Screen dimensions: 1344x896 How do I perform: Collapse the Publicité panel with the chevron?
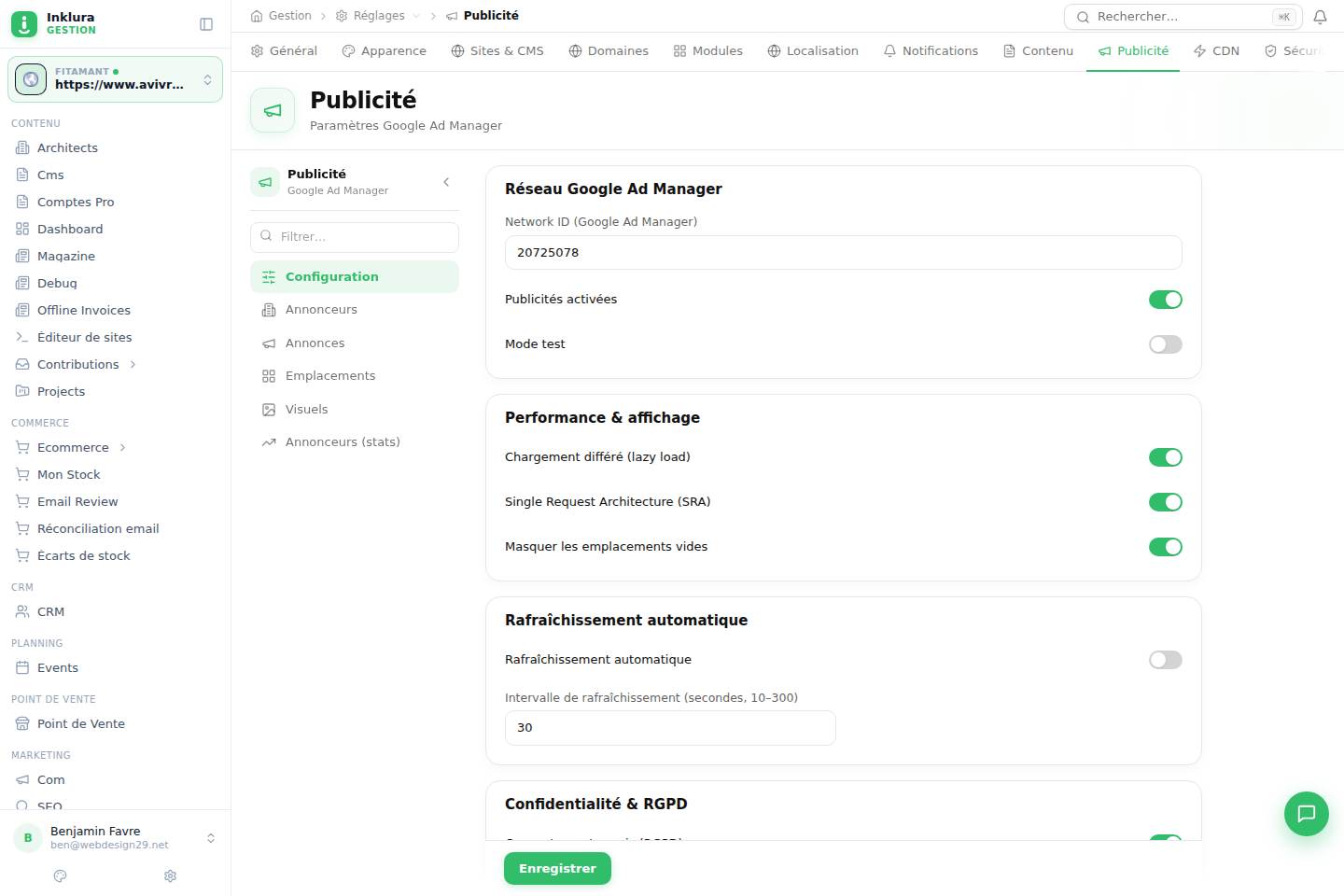[x=446, y=182]
